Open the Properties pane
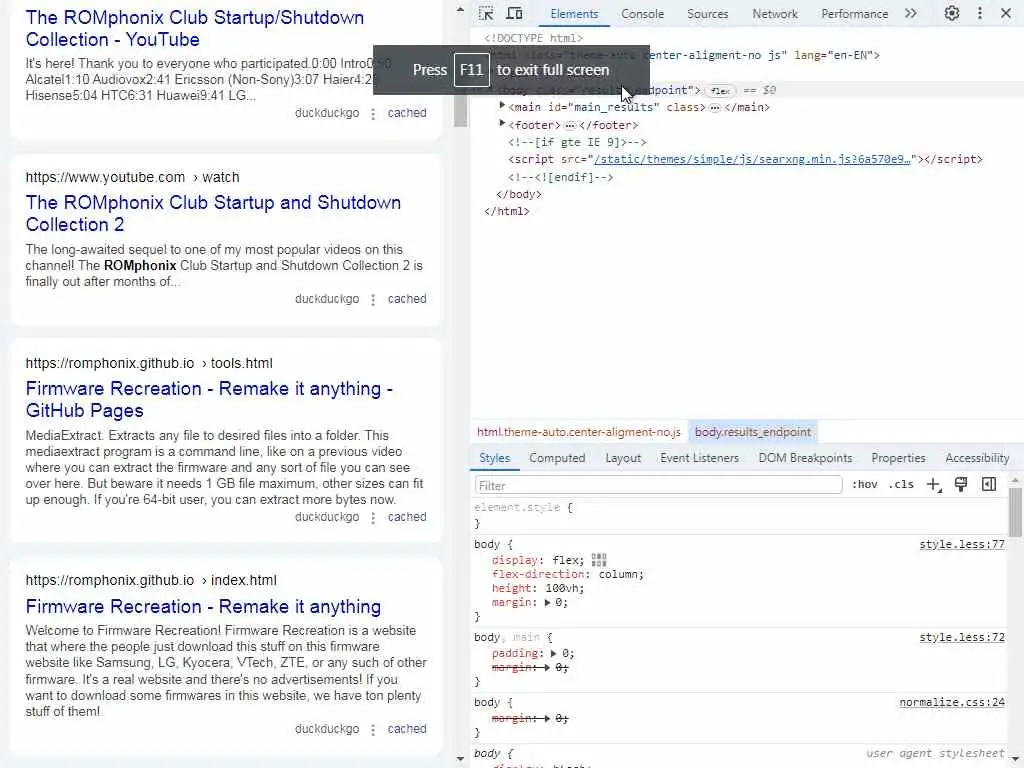1024x768 pixels. pyautogui.click(x=898, y=458)
